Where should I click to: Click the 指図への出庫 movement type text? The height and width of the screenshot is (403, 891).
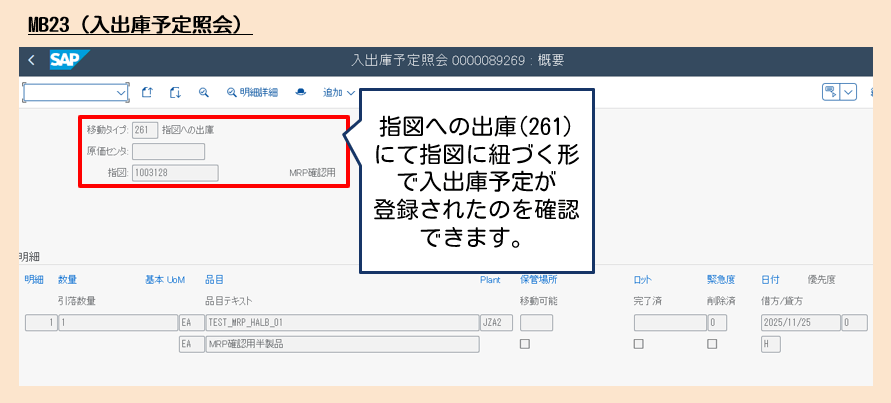188,130
